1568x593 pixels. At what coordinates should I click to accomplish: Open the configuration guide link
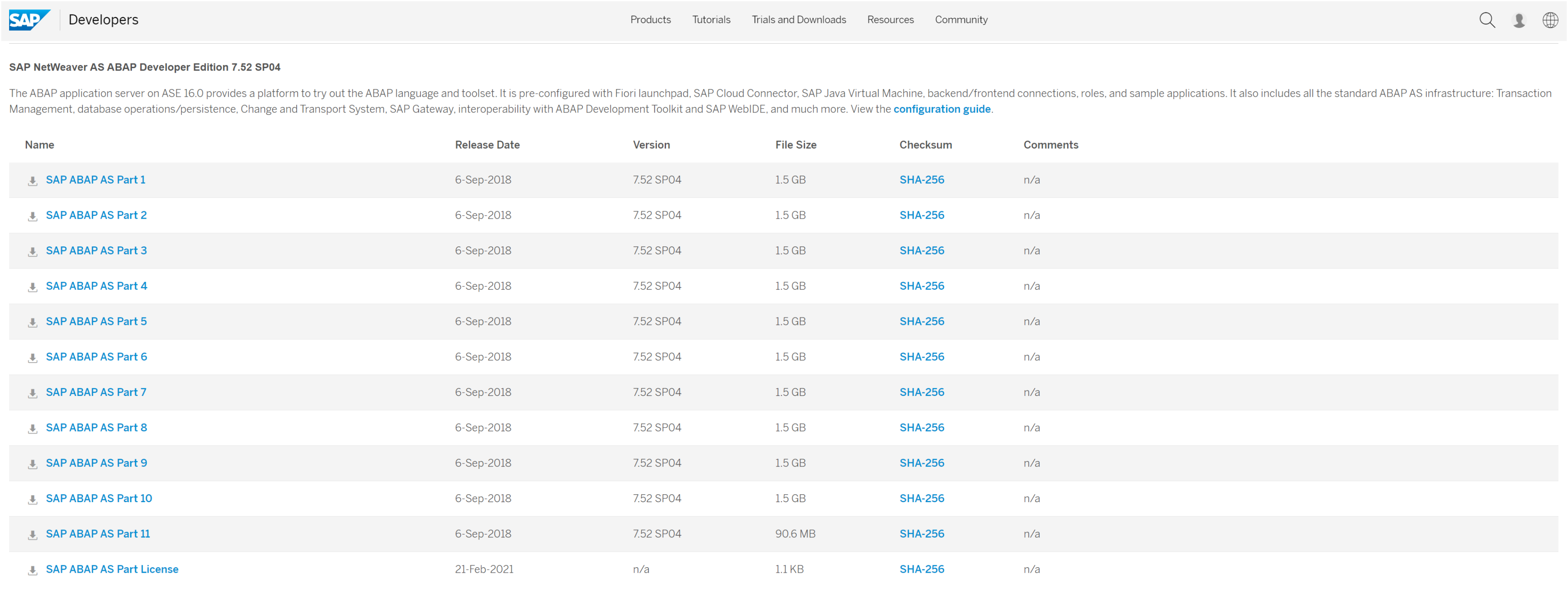[x=941, y=109]
